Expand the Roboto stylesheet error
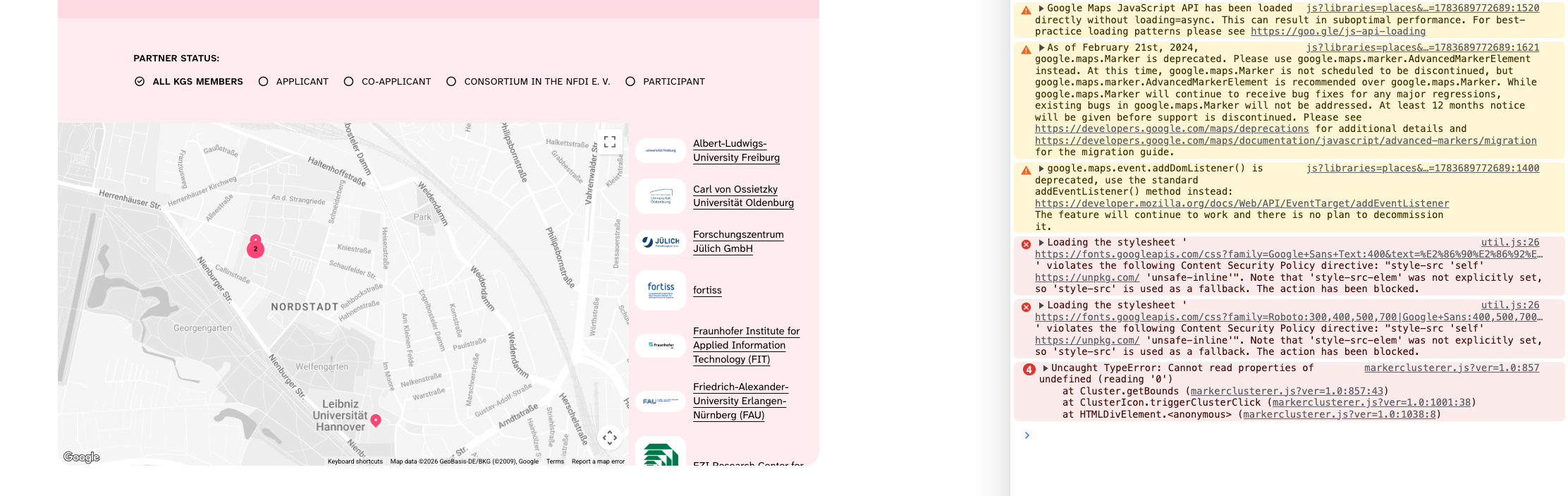Screen dimensions: 1568x496 (x=1041, y=306)
